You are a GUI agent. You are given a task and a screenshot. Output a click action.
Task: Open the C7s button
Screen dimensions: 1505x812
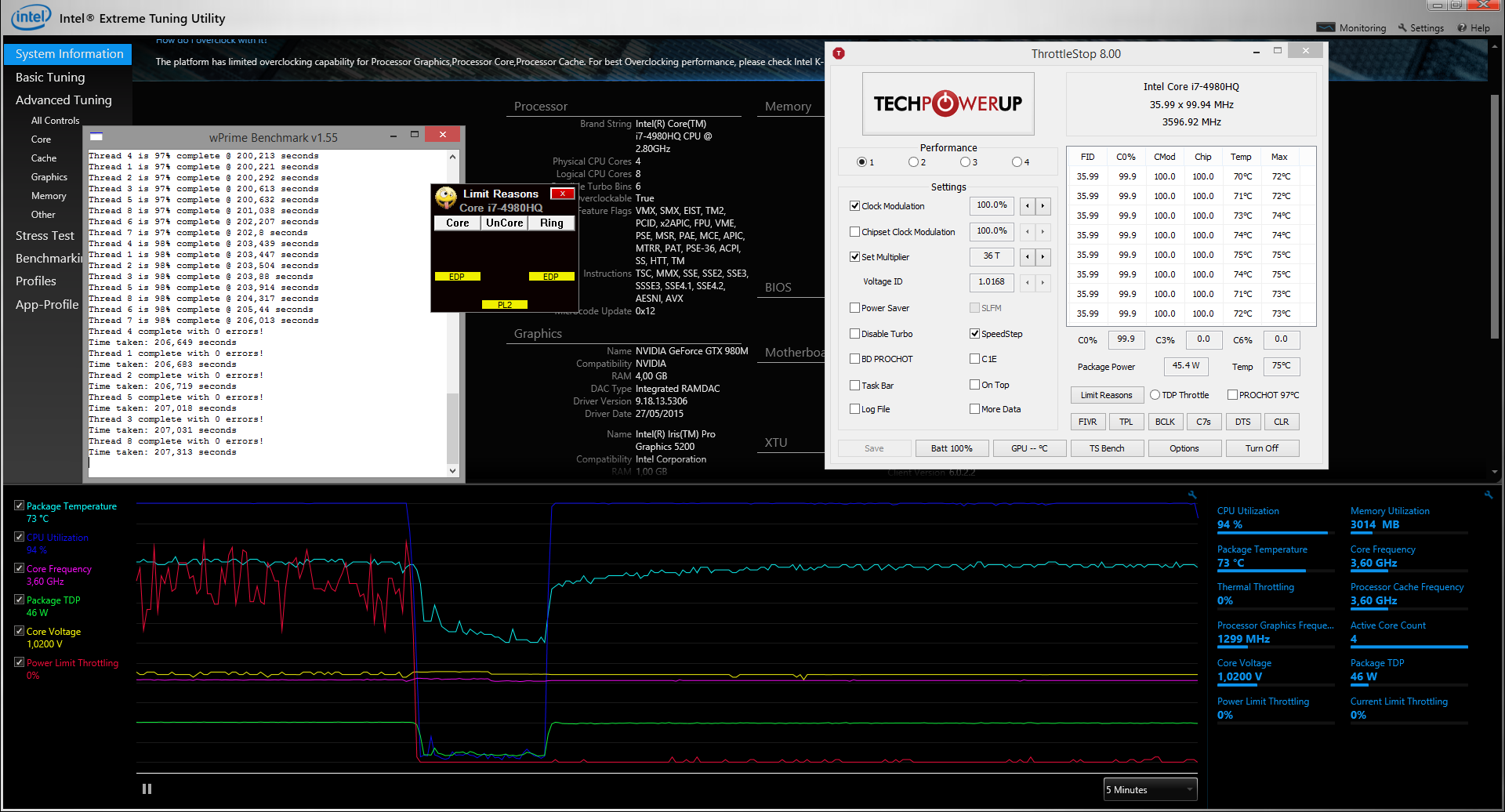point(1204,422)
